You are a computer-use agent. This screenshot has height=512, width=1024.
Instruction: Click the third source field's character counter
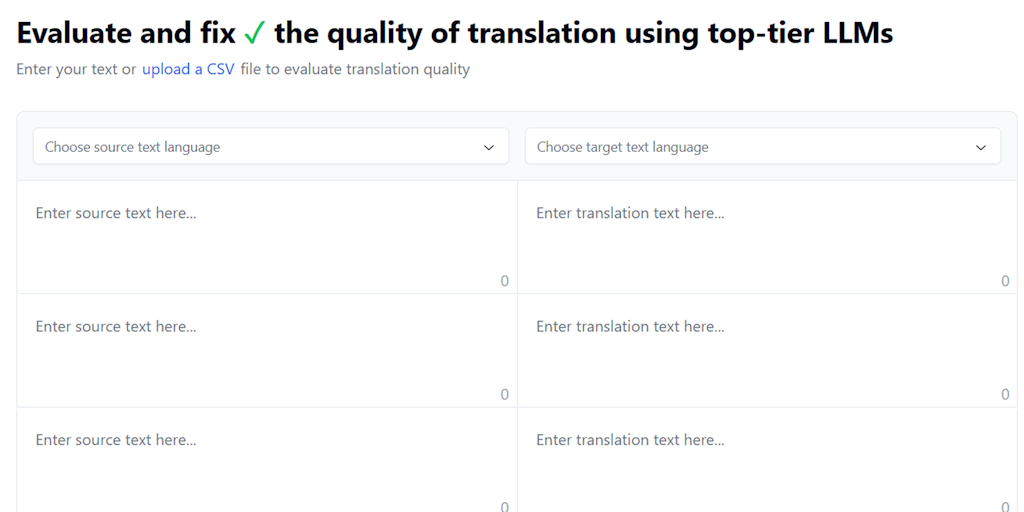(x=504, y=506)
